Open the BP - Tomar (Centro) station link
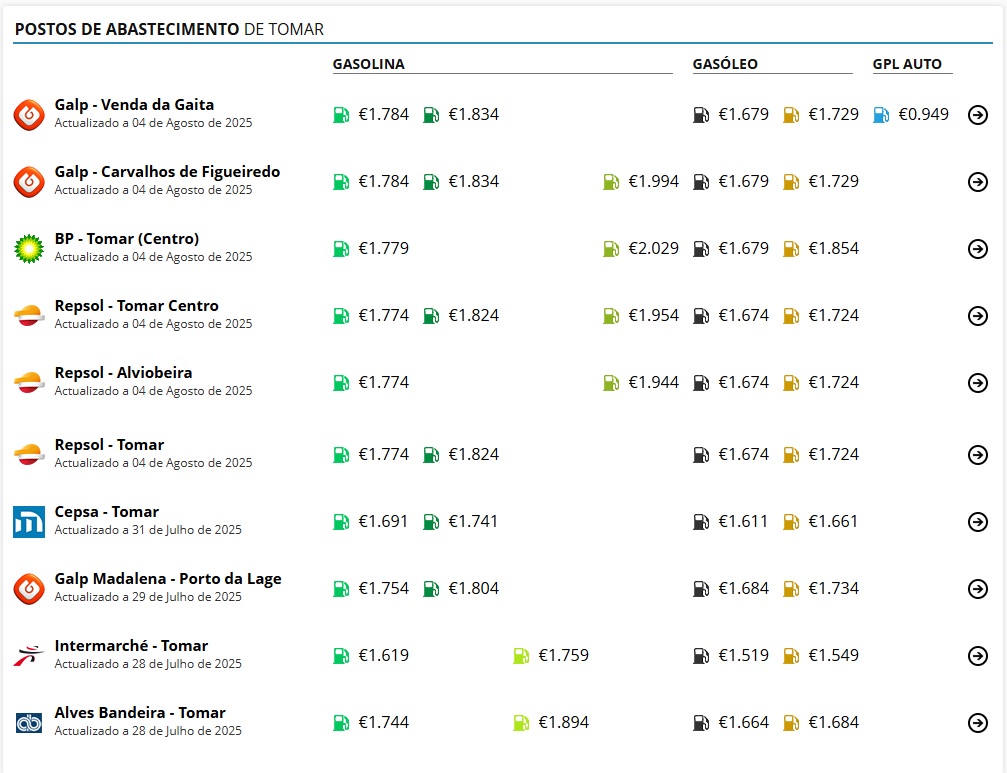Image resolution: width=1007 pixels, height=773 pixels. click(x=127, y=239)
